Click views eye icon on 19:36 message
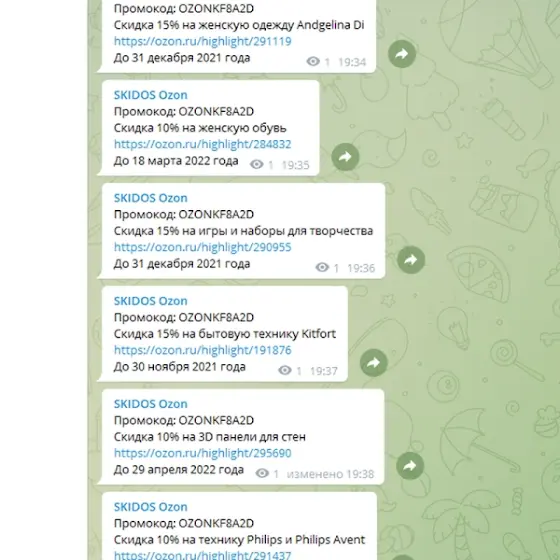Viewport: 560px width, 560px height. point(322,267)
